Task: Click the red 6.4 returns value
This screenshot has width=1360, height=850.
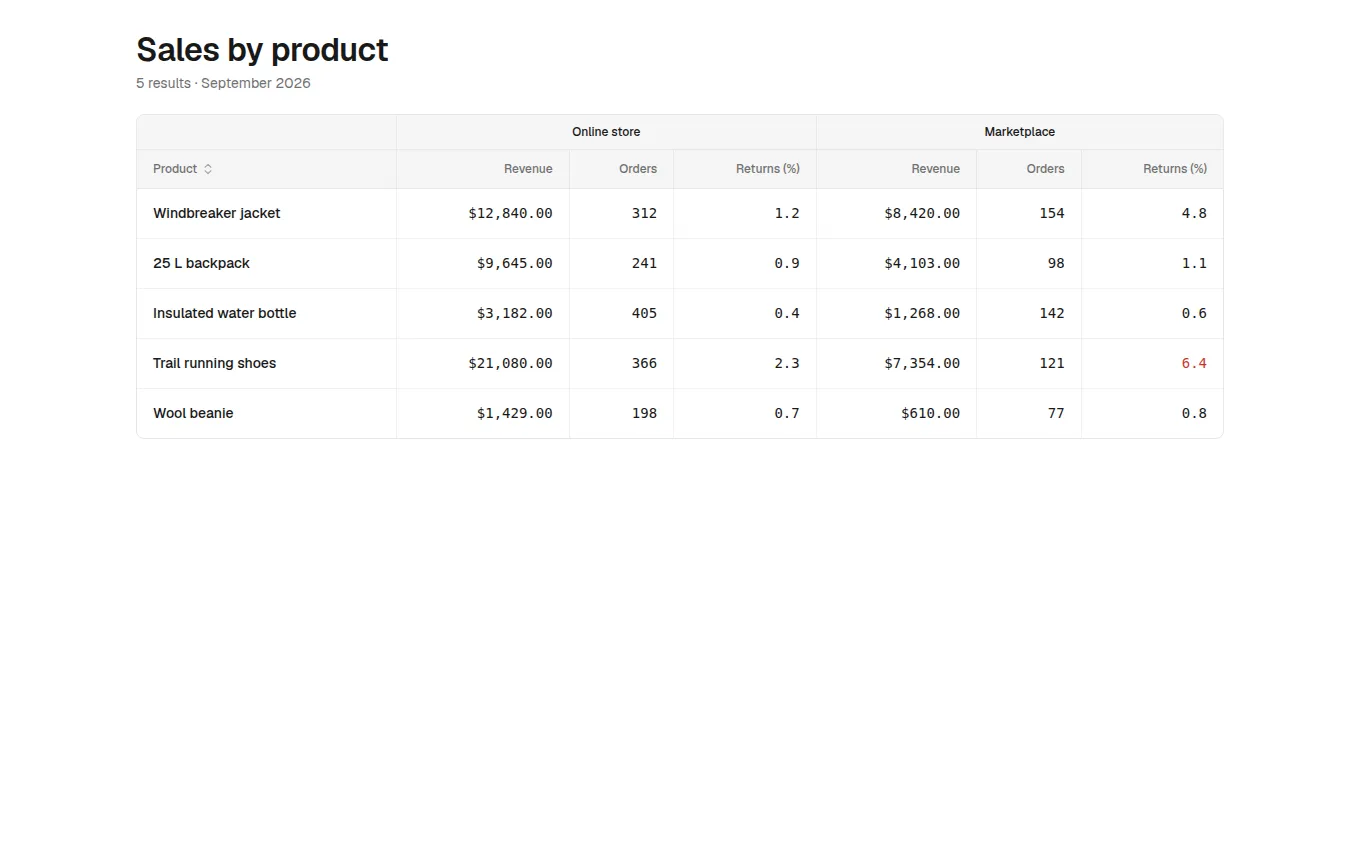Action: click(x=1194, y=363)
